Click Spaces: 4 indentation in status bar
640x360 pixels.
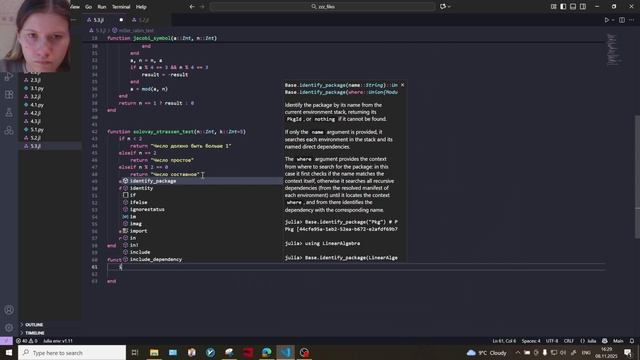click(531, 341)
